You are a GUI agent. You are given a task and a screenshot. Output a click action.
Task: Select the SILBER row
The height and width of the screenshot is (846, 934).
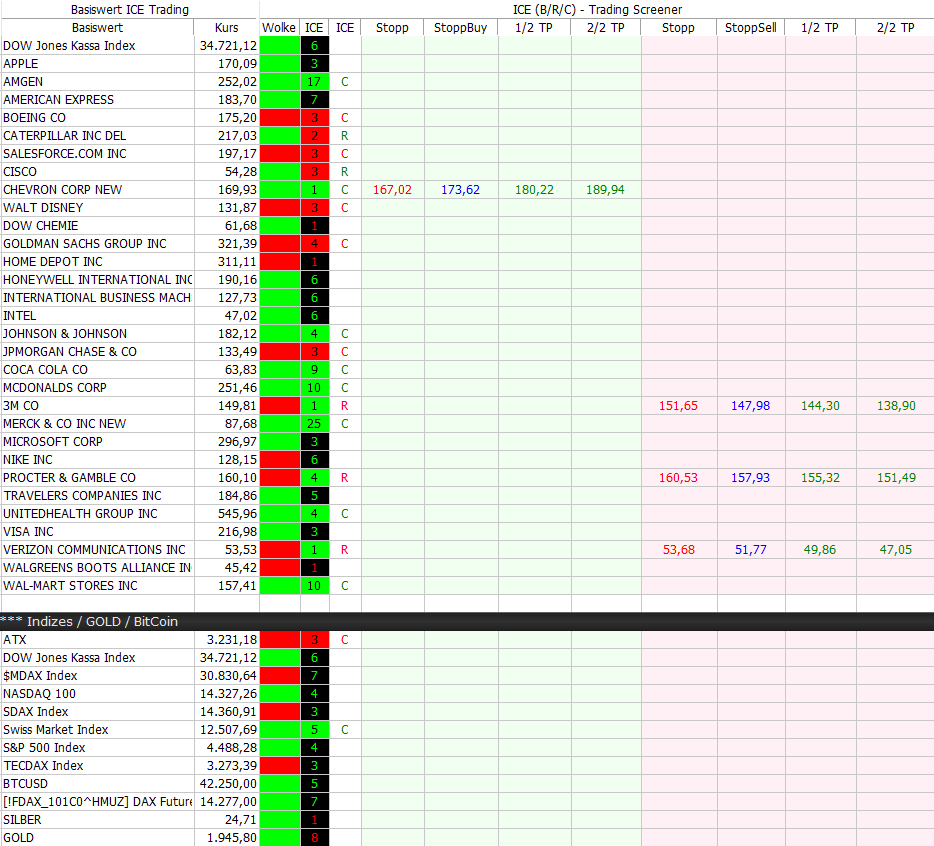pyautogui.click(x=22, y=820)
